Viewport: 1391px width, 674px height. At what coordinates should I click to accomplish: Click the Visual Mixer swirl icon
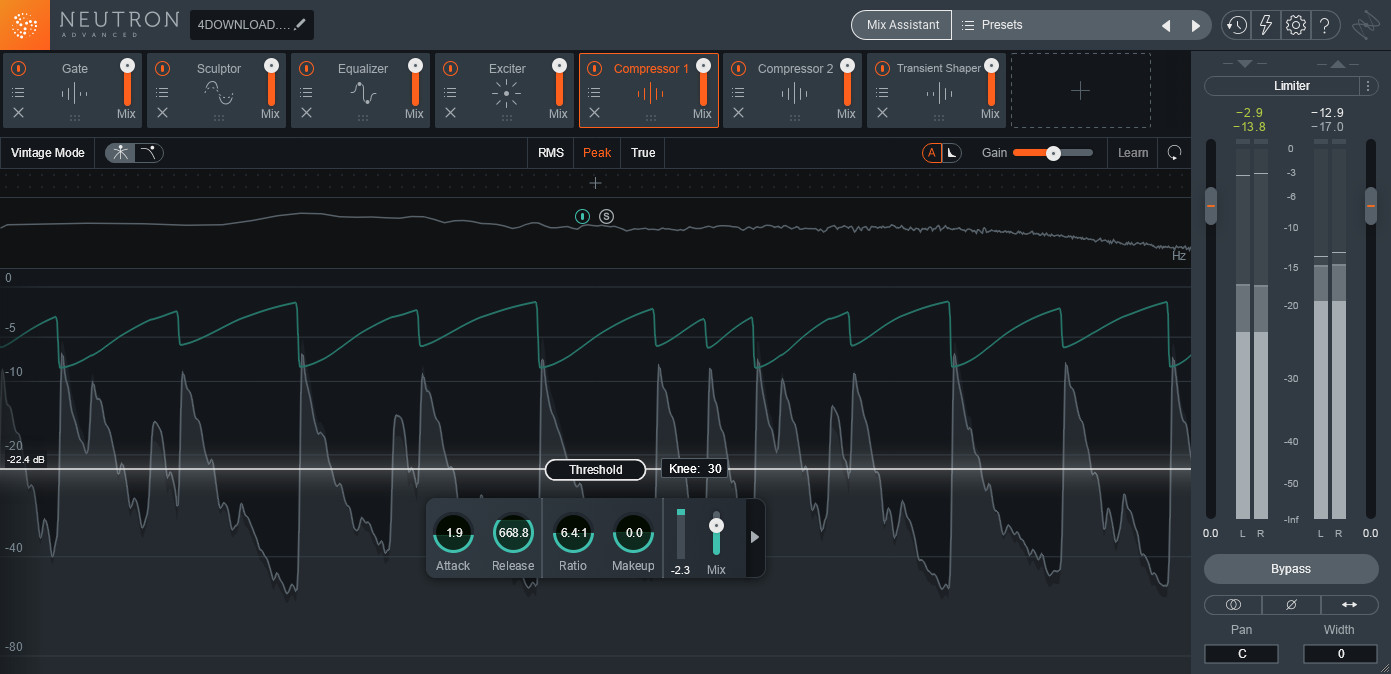tap(1365, 25)
